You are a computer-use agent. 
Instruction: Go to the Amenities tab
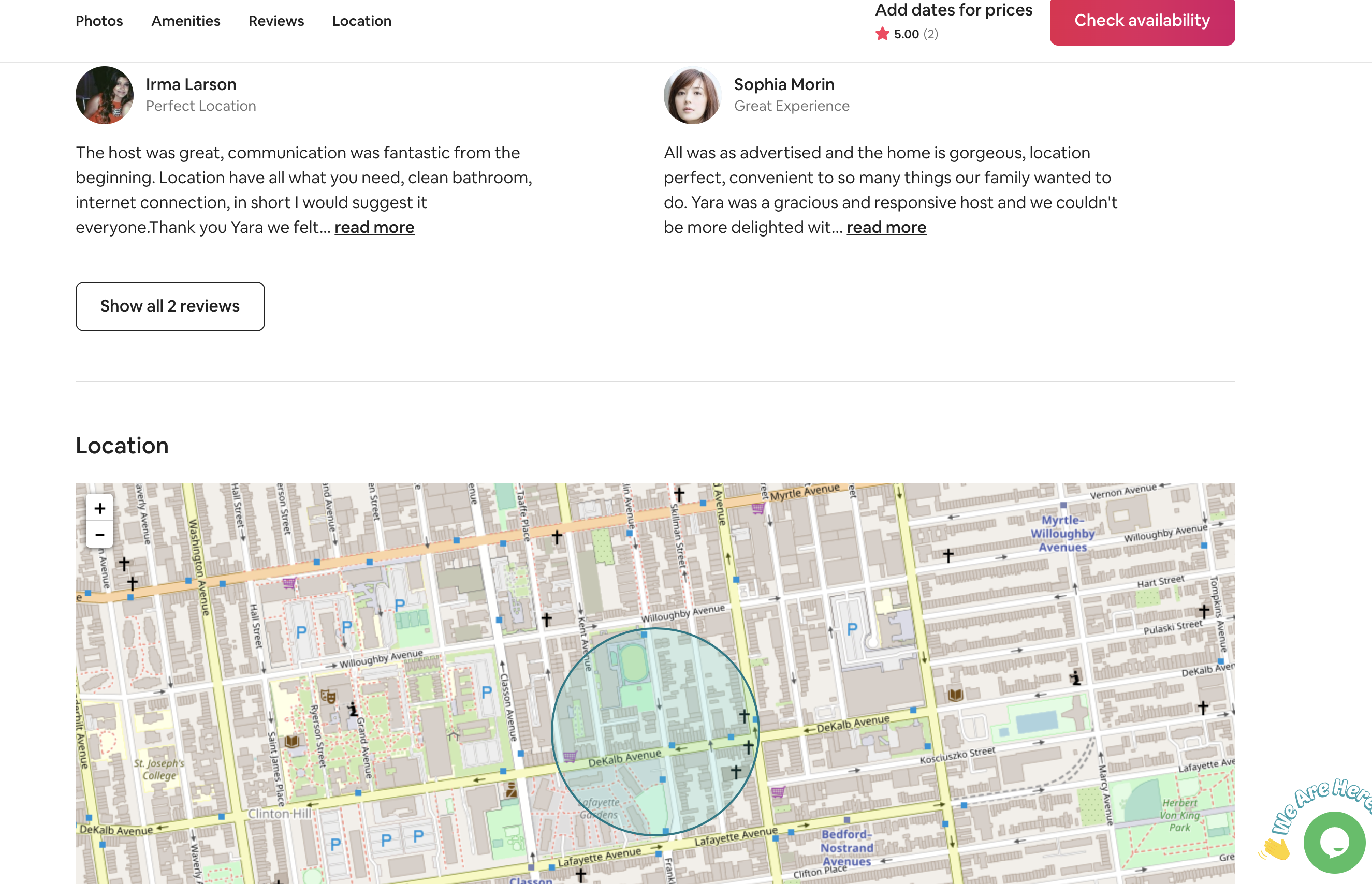(185, 21)
